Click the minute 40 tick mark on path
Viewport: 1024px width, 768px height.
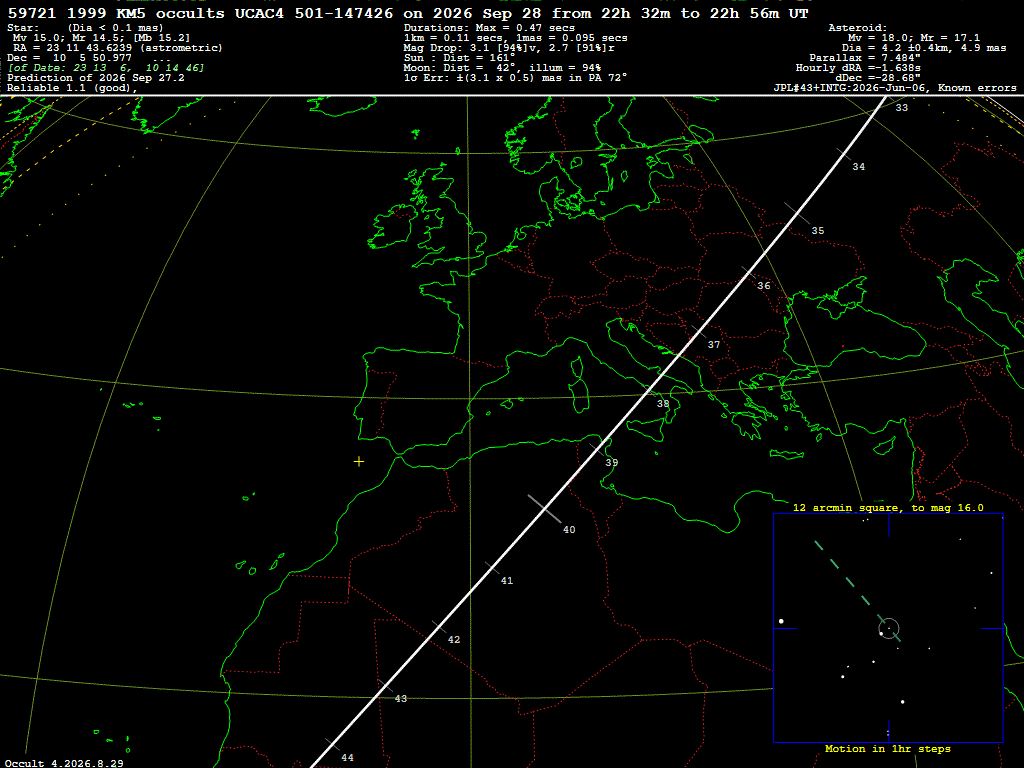(545, 509)
